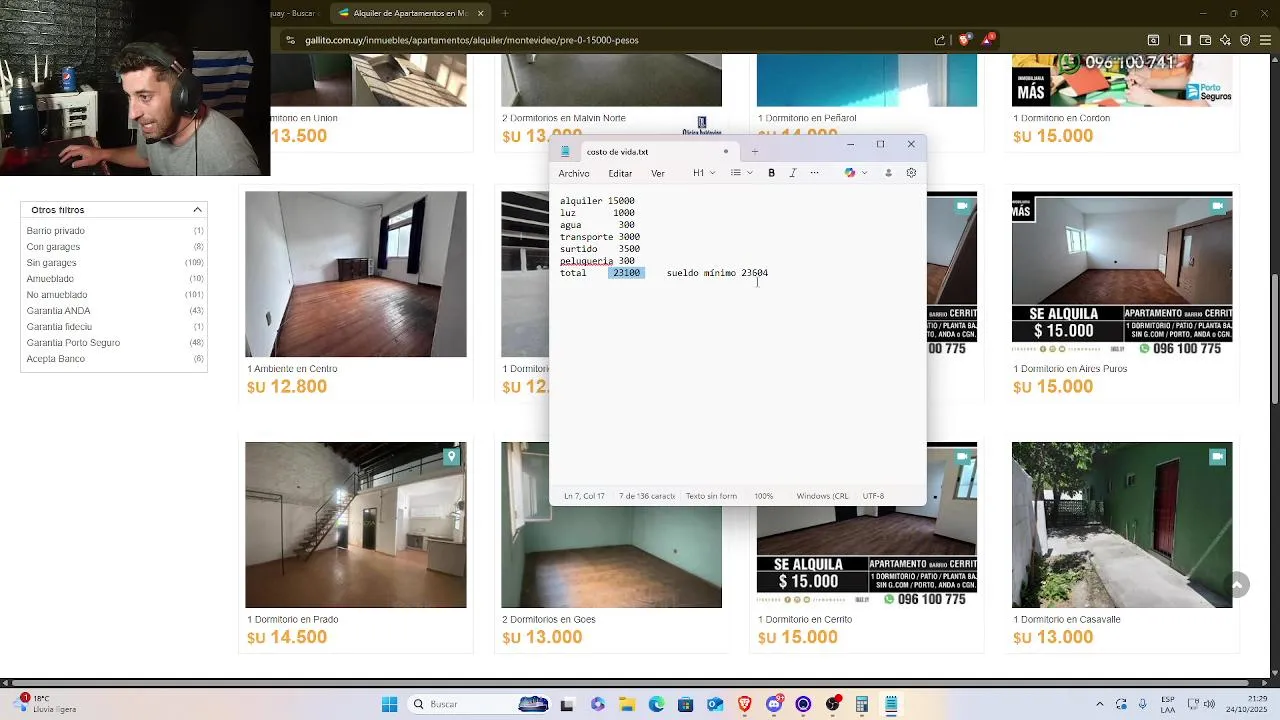Screen dimensions: 1280x720
Task: Open Calculator from the taskbar
Action: coord(861,704)
